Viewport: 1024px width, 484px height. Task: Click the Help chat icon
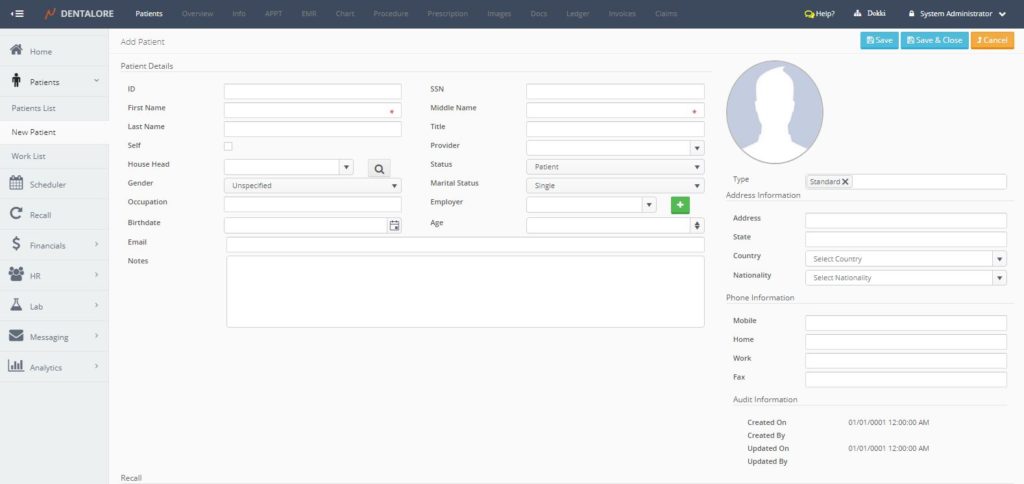[810, 14]
